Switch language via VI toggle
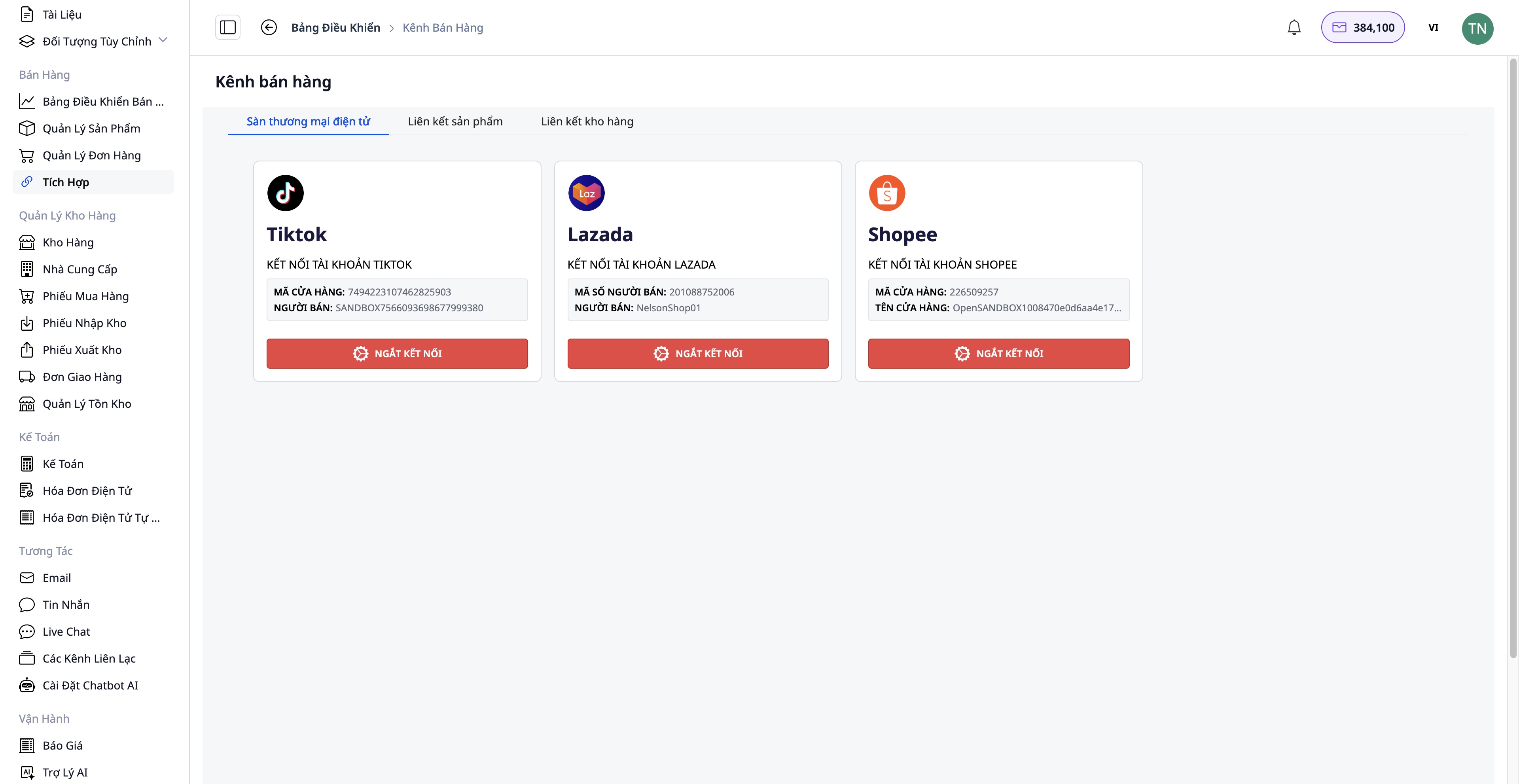 [x=1434, y=28]
